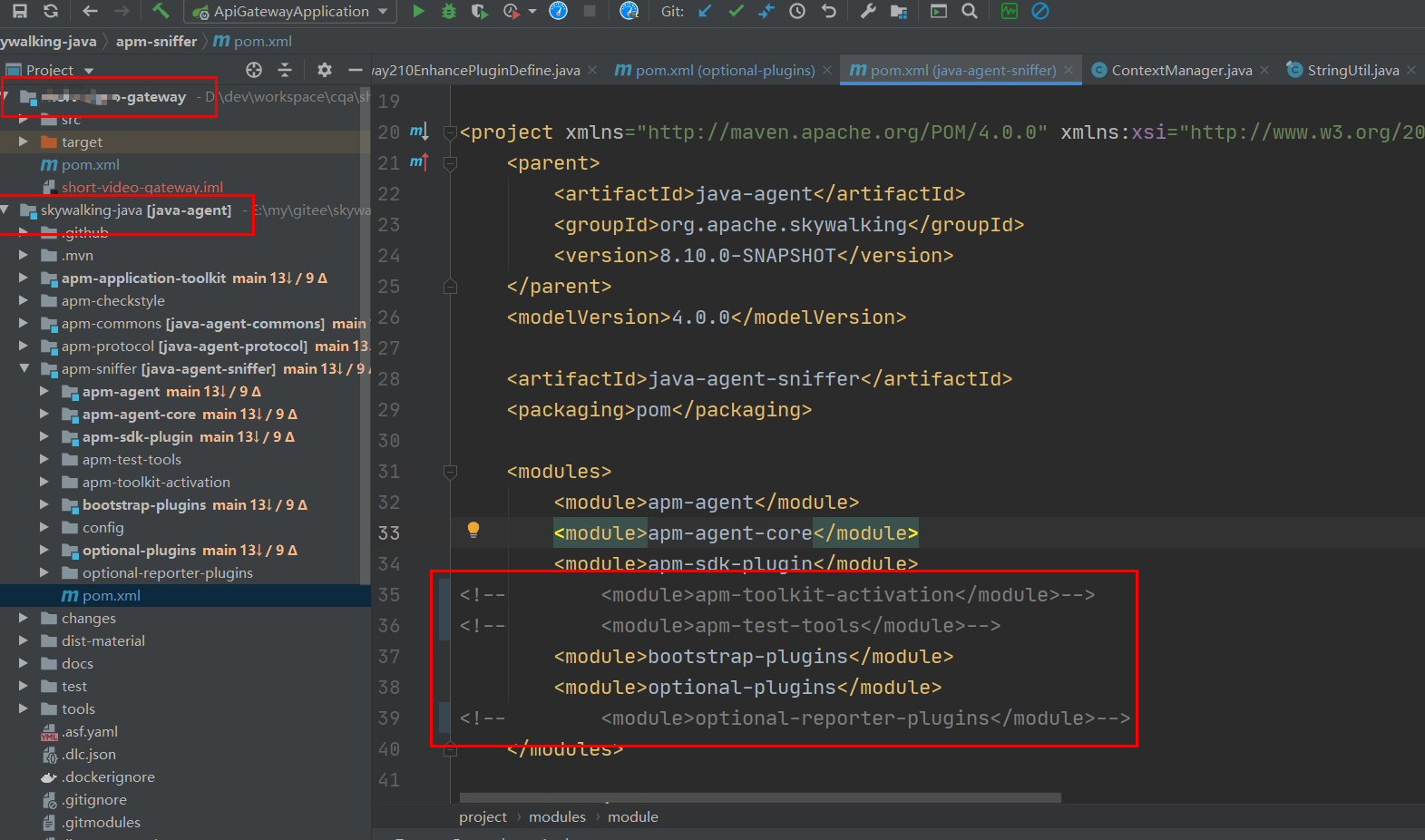Run with coverage shield icon
Image resolution: width=1425 pixels, height=840 pixels.
tap(479, 11)
